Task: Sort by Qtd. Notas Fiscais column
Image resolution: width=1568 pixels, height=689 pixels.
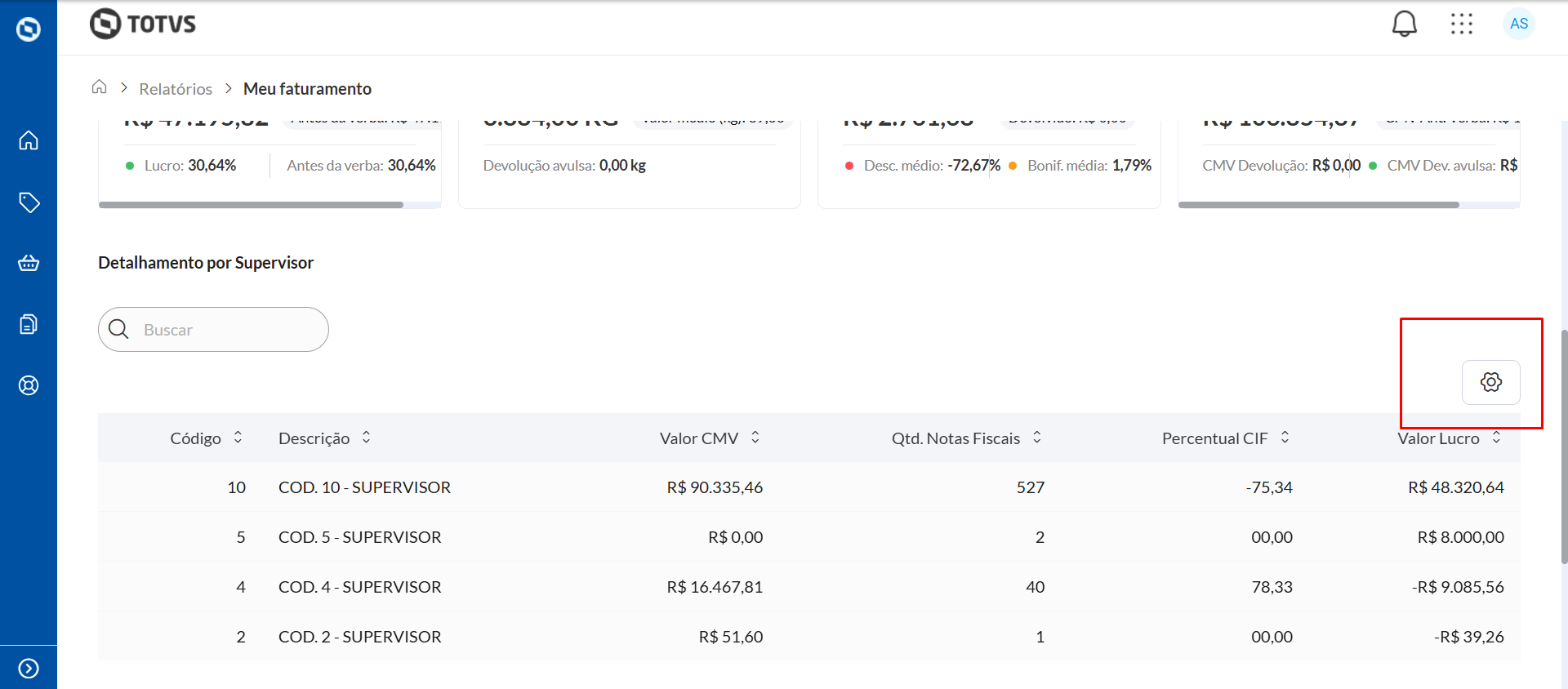Action: pos(1037,438)
